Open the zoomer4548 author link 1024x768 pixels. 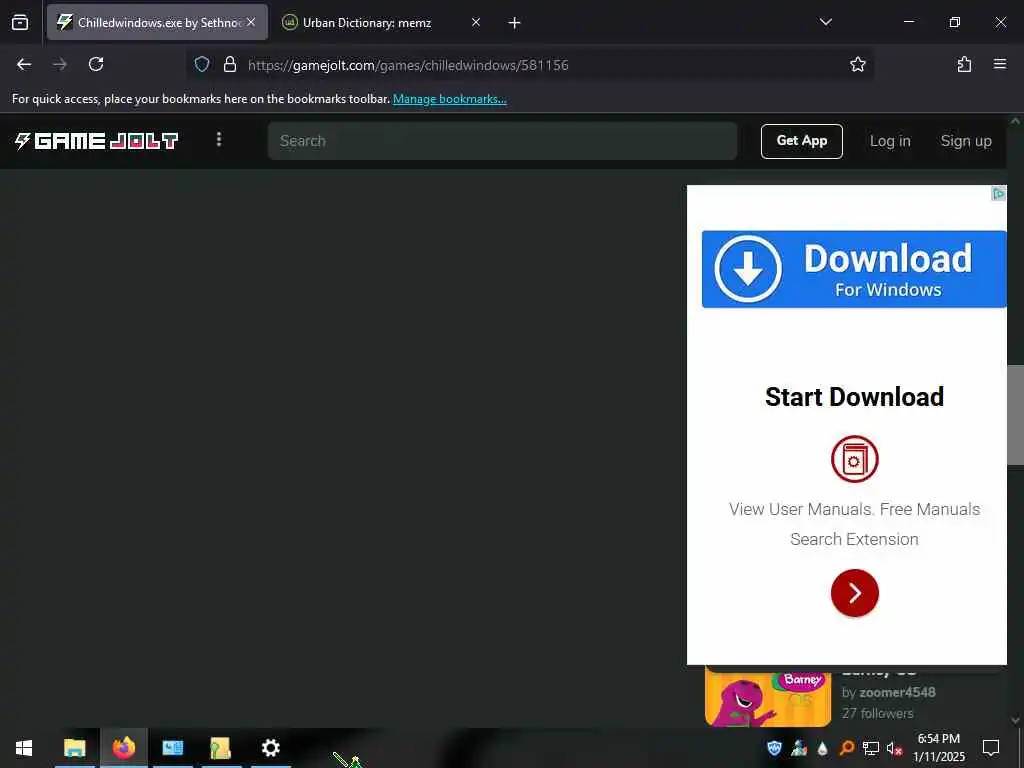tap(897, 692)
